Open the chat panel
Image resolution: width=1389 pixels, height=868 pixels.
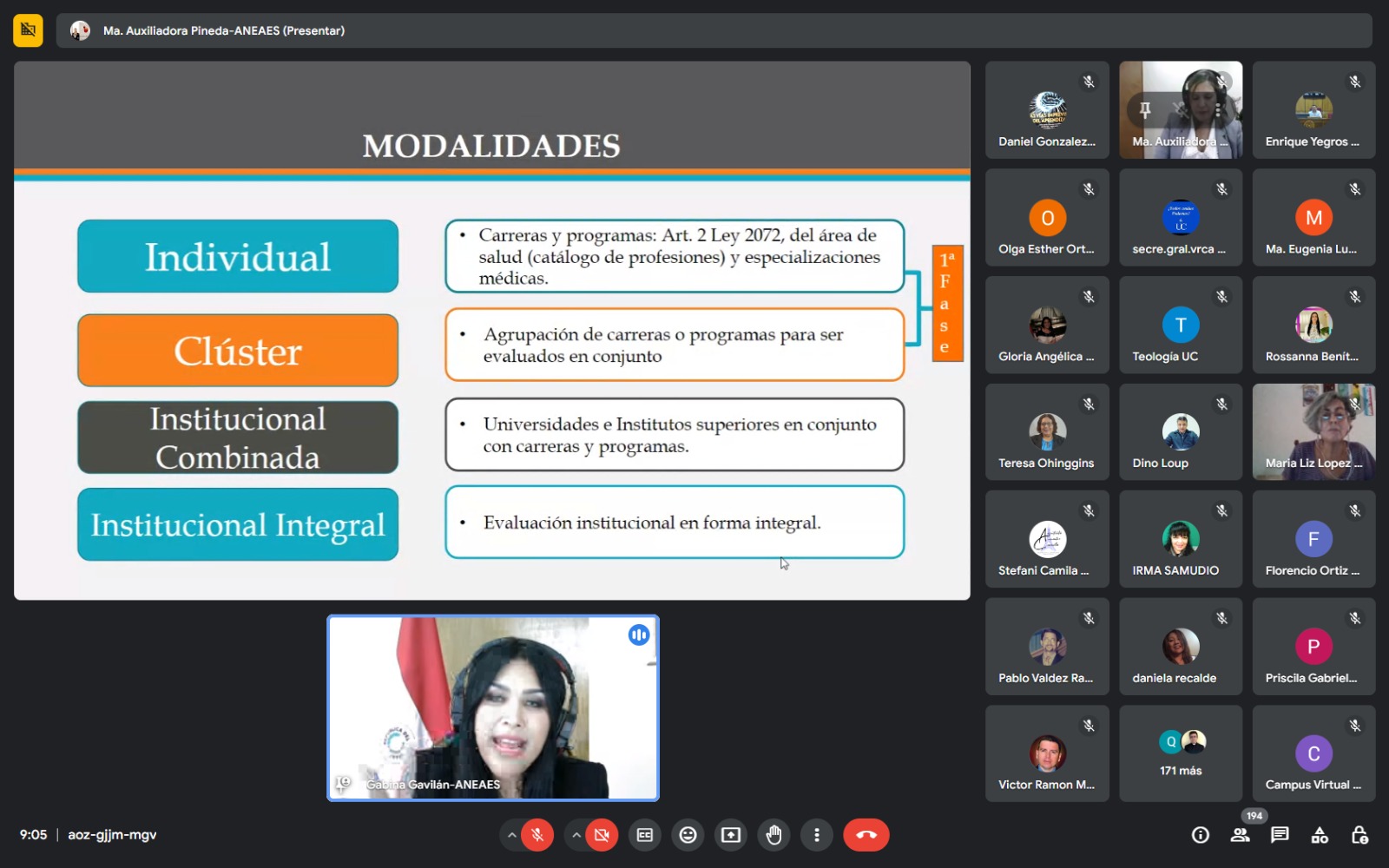[1280, 835]
